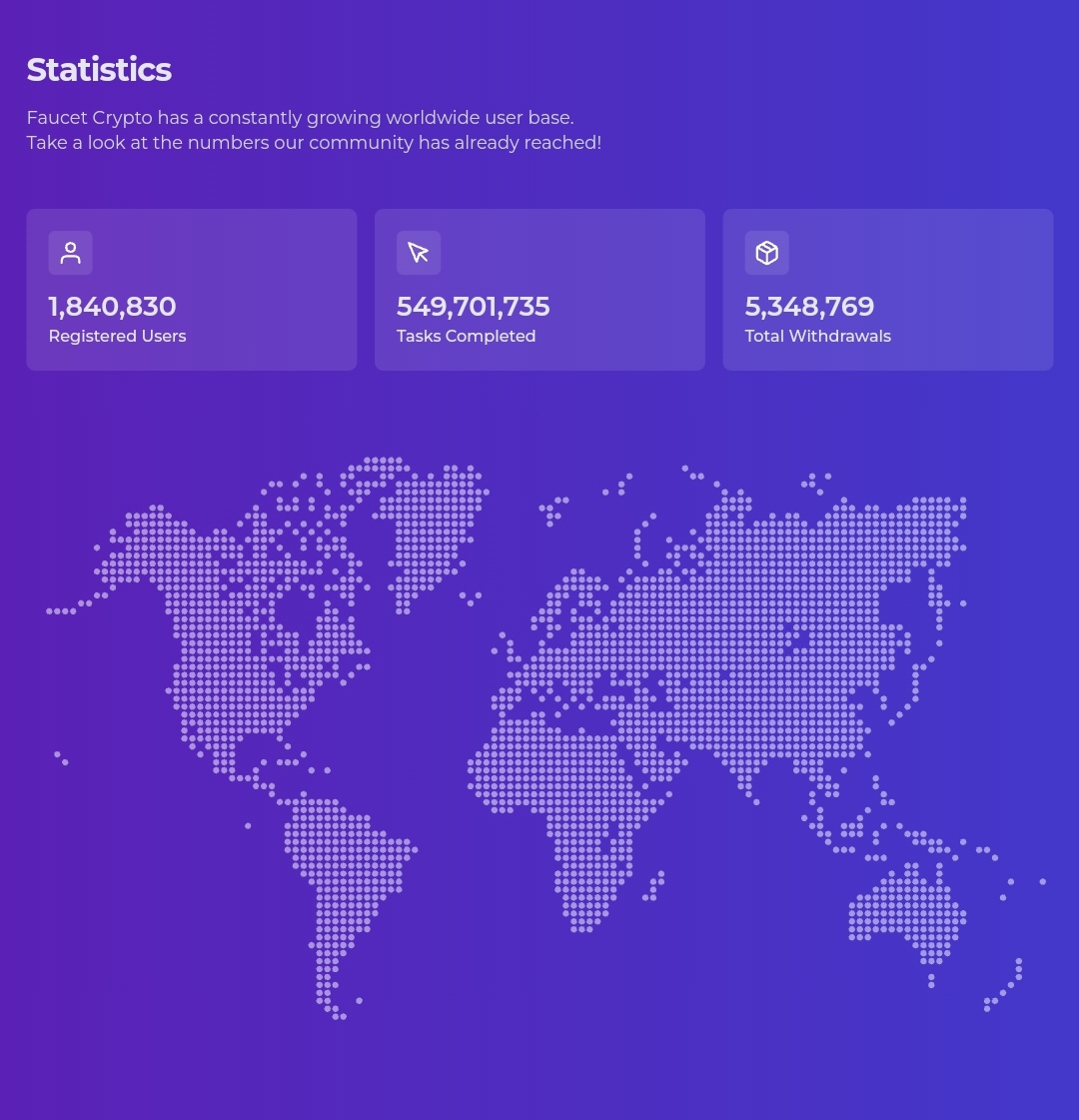Click the Registered Users label
Image resolution: width=1079 pixels, height=1120 pixels.
click(x=117, y=336)
